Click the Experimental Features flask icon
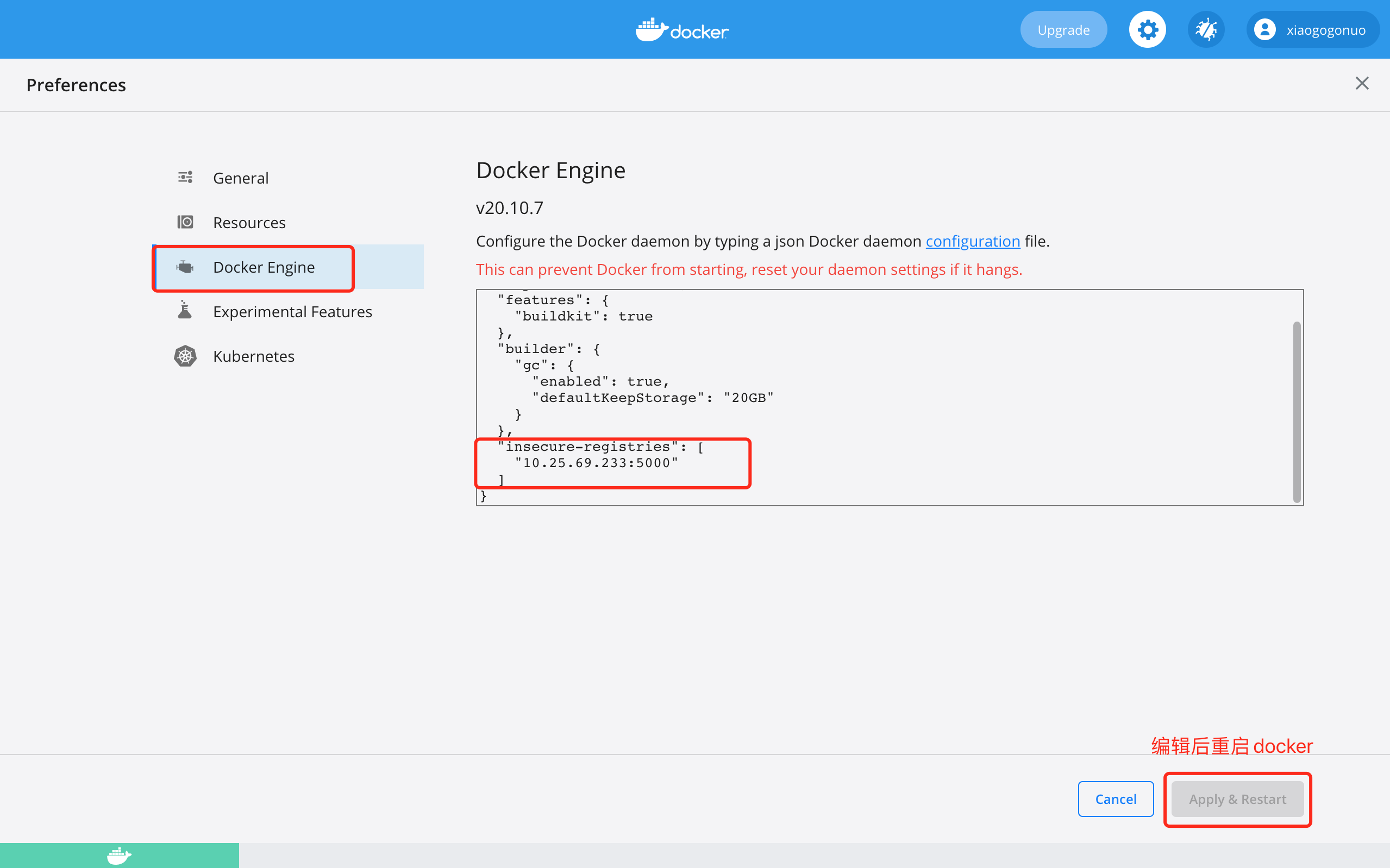Image resolution: width=1390 pixels, height=868 pixels. click(185, 311)
